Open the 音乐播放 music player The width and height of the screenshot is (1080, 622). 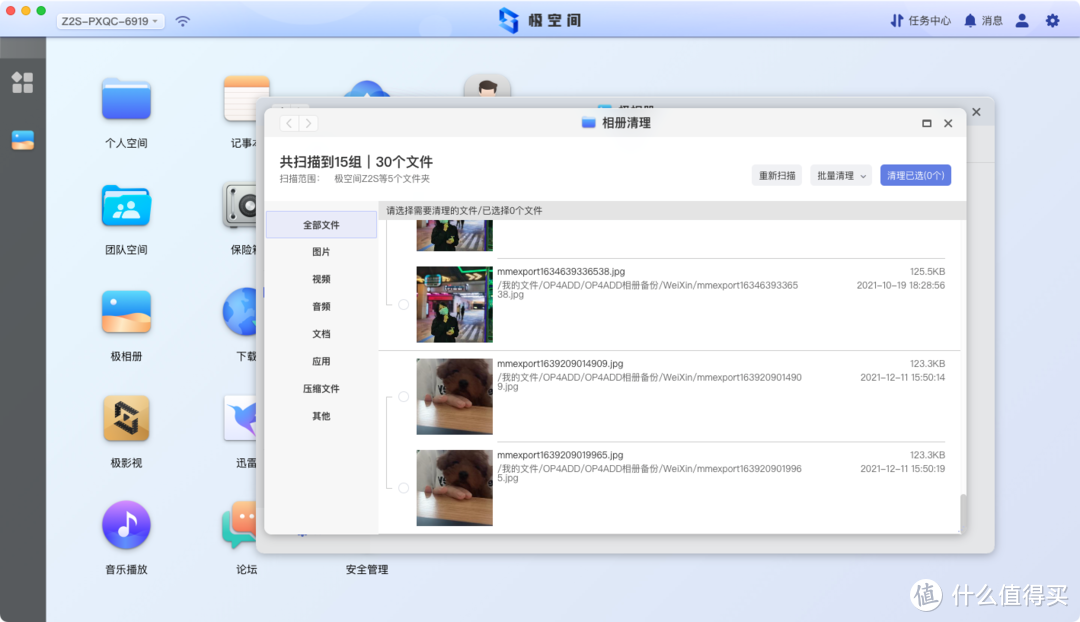pyautogui.click(x=125, y=523)
